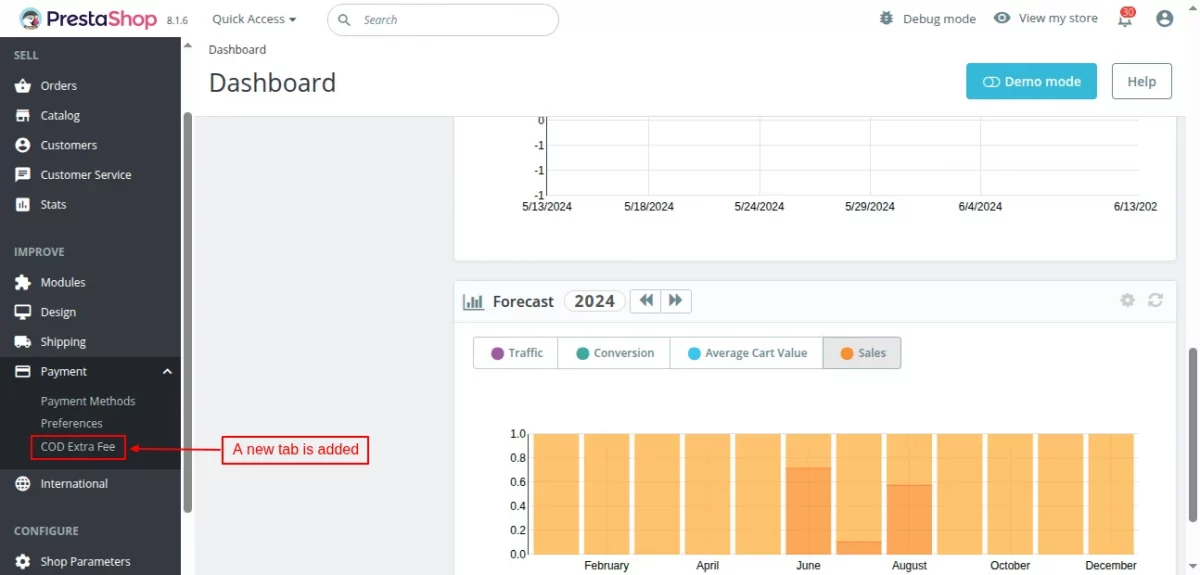Image resolution: width=1200 pixels, height=575 pixels.
Task: Click the Stats chart icon
Action: (23, 204)
